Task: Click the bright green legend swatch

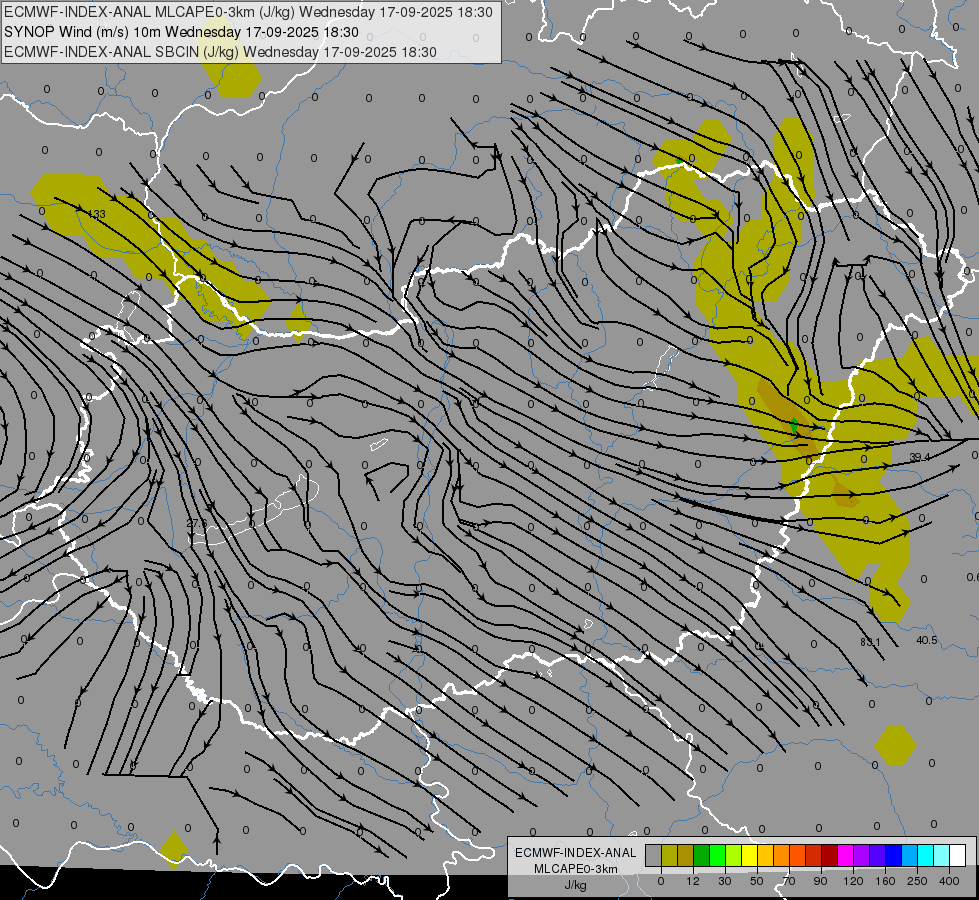Action: [717, 855]
